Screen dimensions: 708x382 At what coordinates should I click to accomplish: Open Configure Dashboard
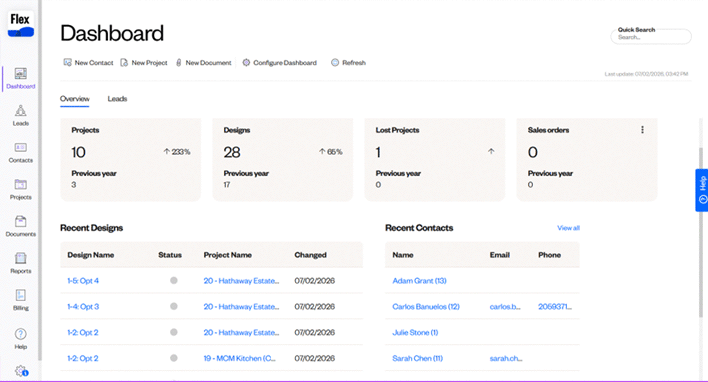pos(279,63)
